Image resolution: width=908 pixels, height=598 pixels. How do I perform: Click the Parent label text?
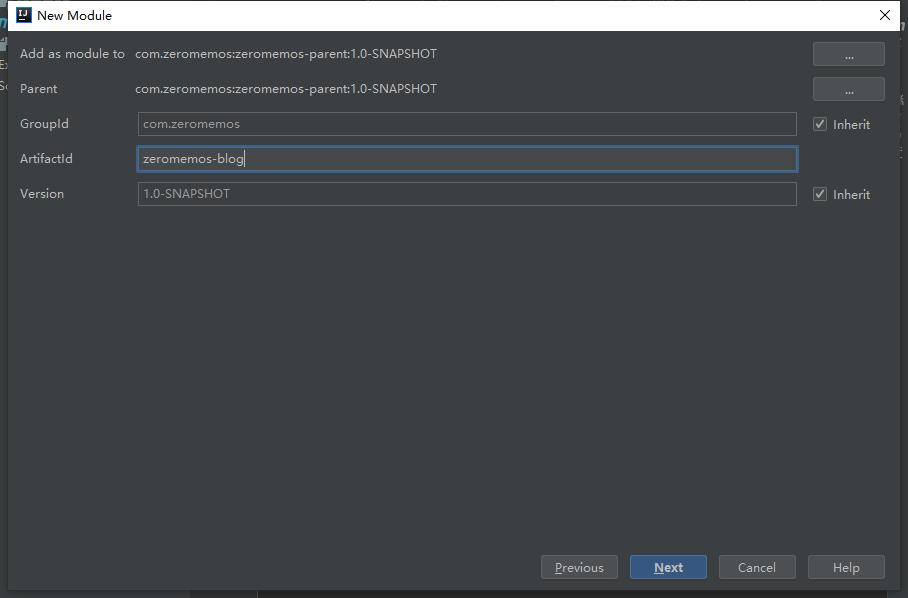[39, 89]
